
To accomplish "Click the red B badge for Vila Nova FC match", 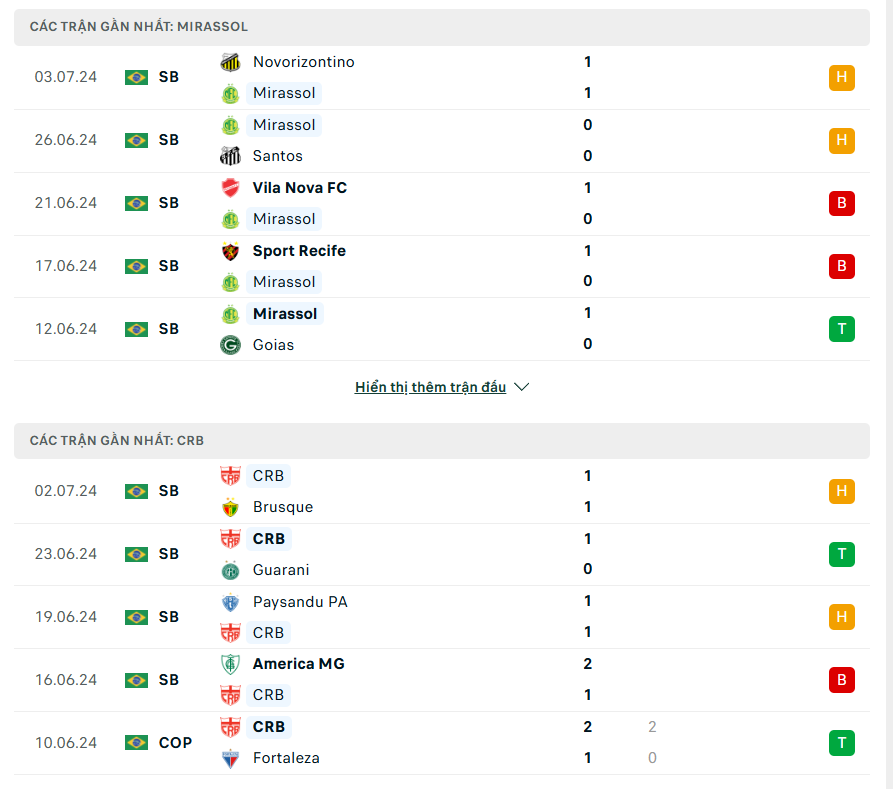I will 842,203.
